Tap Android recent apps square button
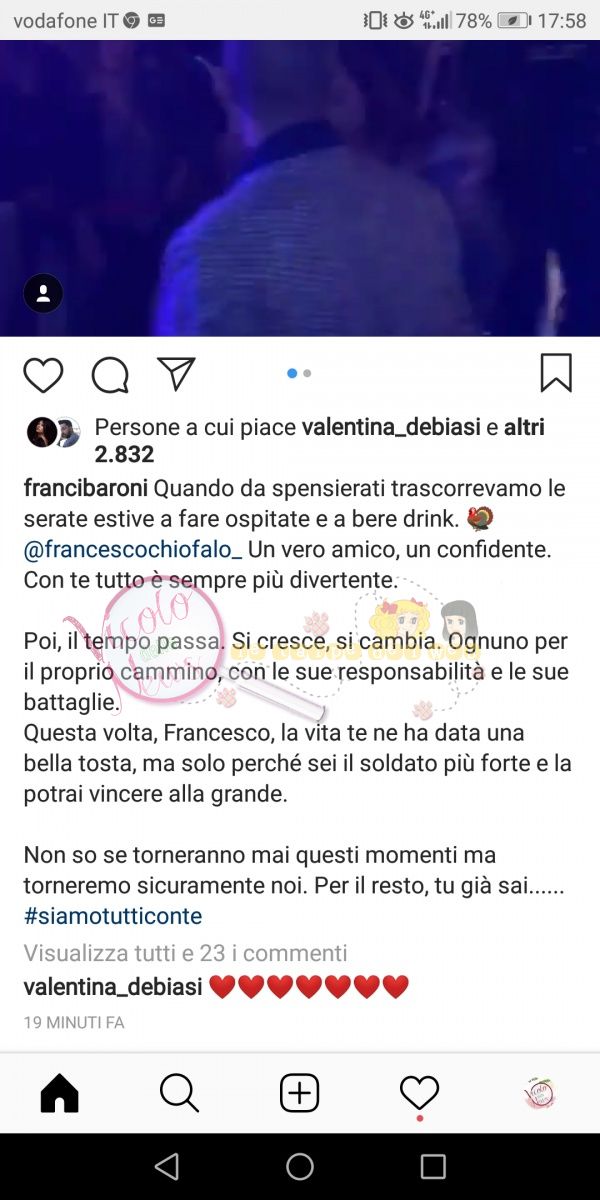This screenshot has height=1200, width=600. (x=433, y=1166)
